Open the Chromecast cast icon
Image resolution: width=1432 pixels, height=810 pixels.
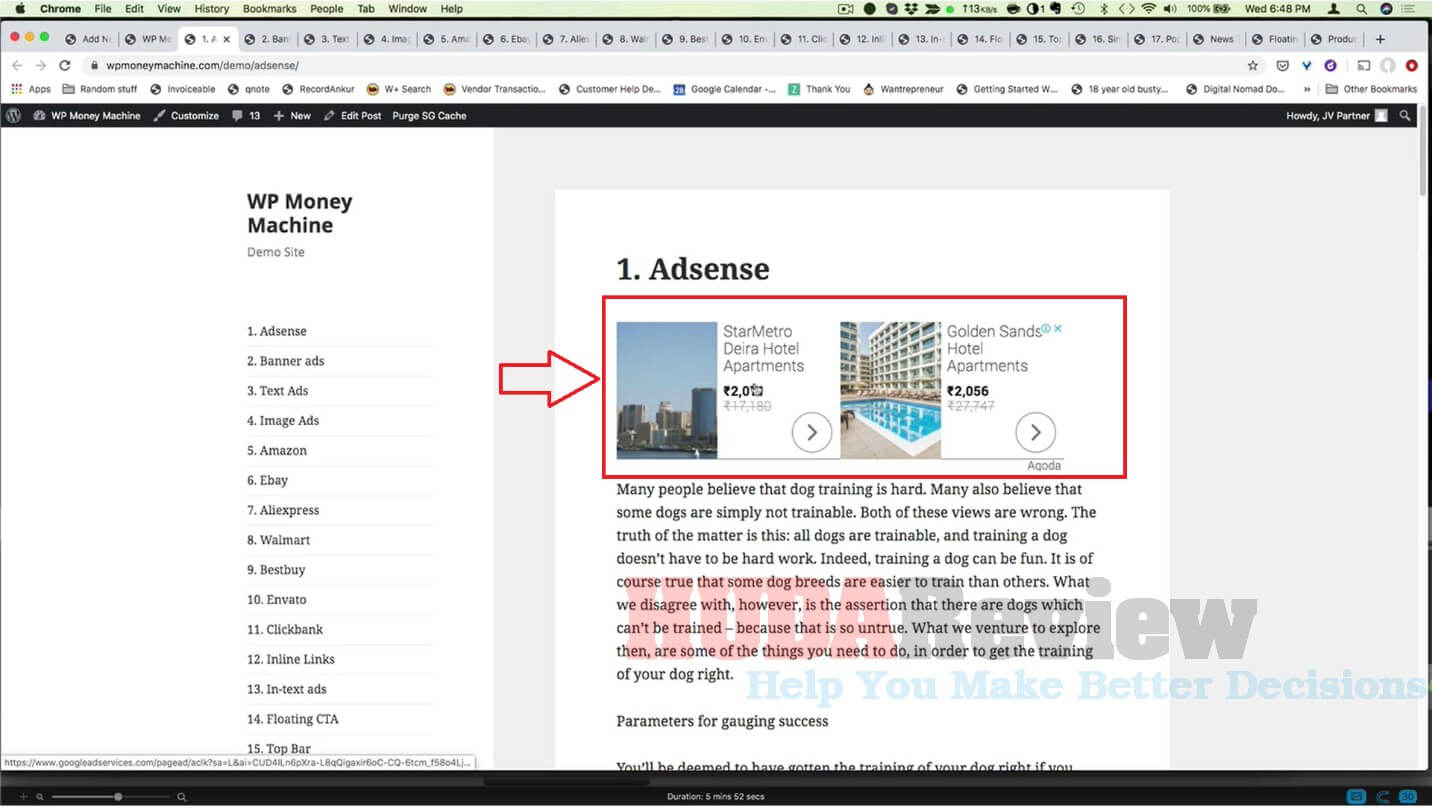tap(1364, 65)
